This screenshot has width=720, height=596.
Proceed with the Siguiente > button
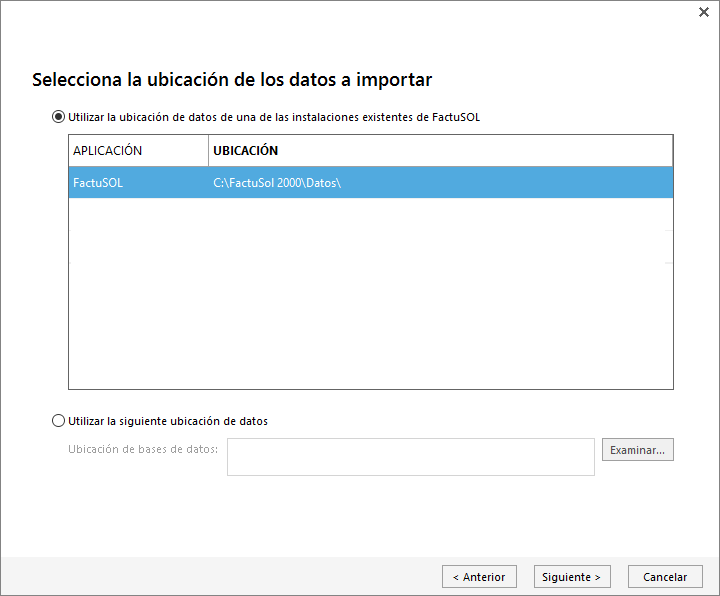coord(571,577)
